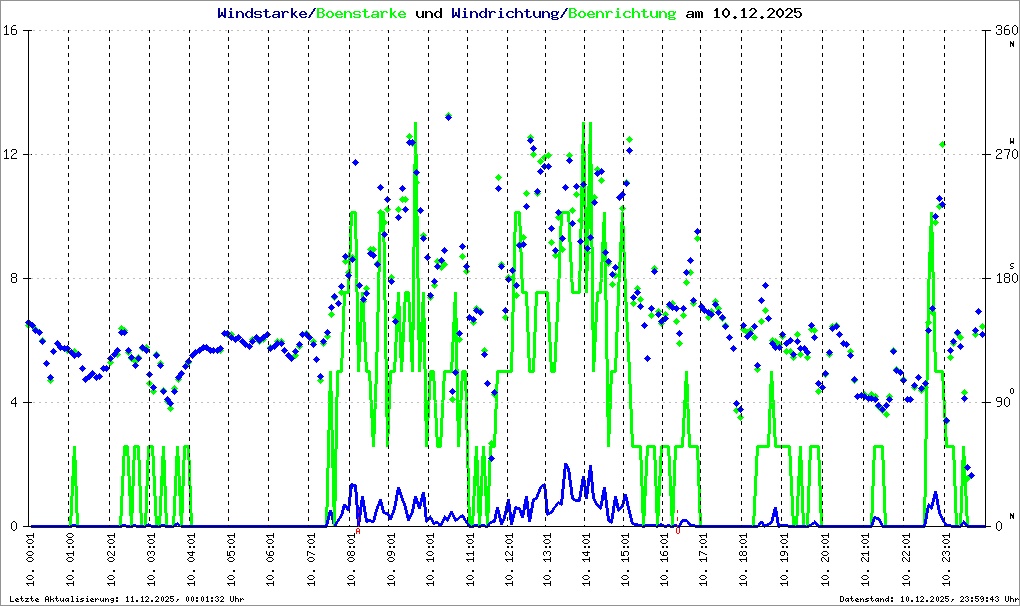Viewport: 1020px width, 606px height.
Task: Click the "360" direction axis label
Action: click(x=1006, y=31)
